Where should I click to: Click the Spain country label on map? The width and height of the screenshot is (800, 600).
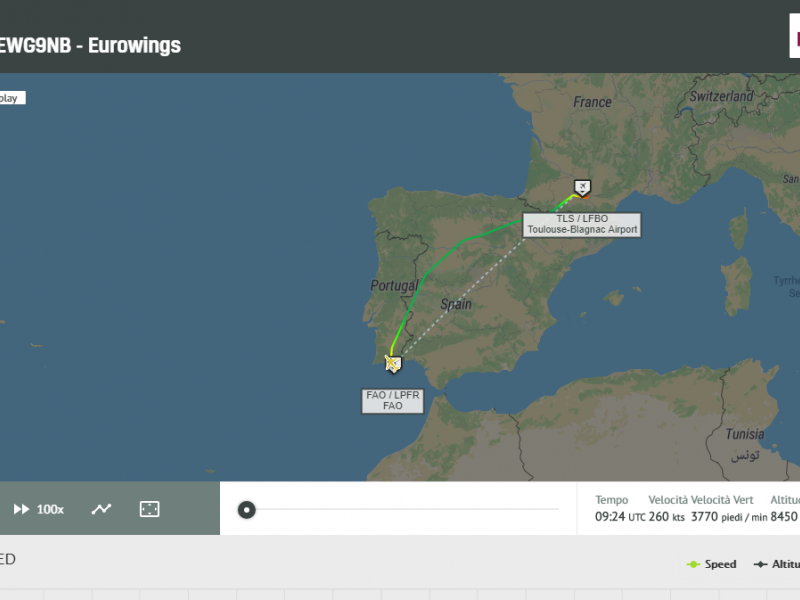point(456,304)
